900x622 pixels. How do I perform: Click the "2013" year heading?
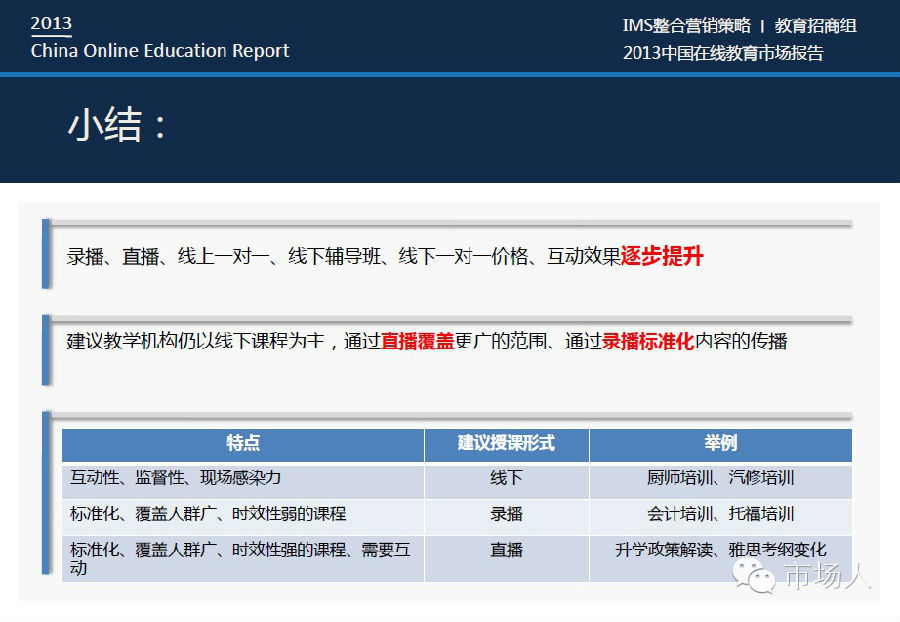(51, 23)
